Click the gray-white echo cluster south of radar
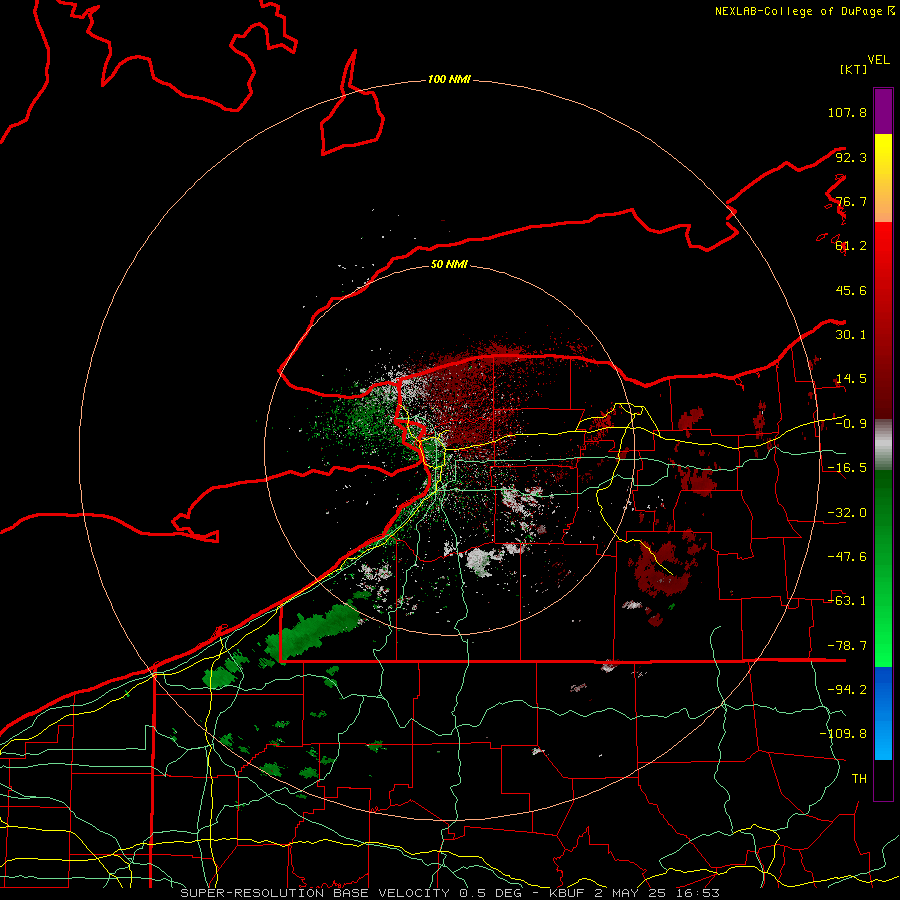The width and height of the screenshot is (900, 900). pyautogui.click(x=480, y=561)
